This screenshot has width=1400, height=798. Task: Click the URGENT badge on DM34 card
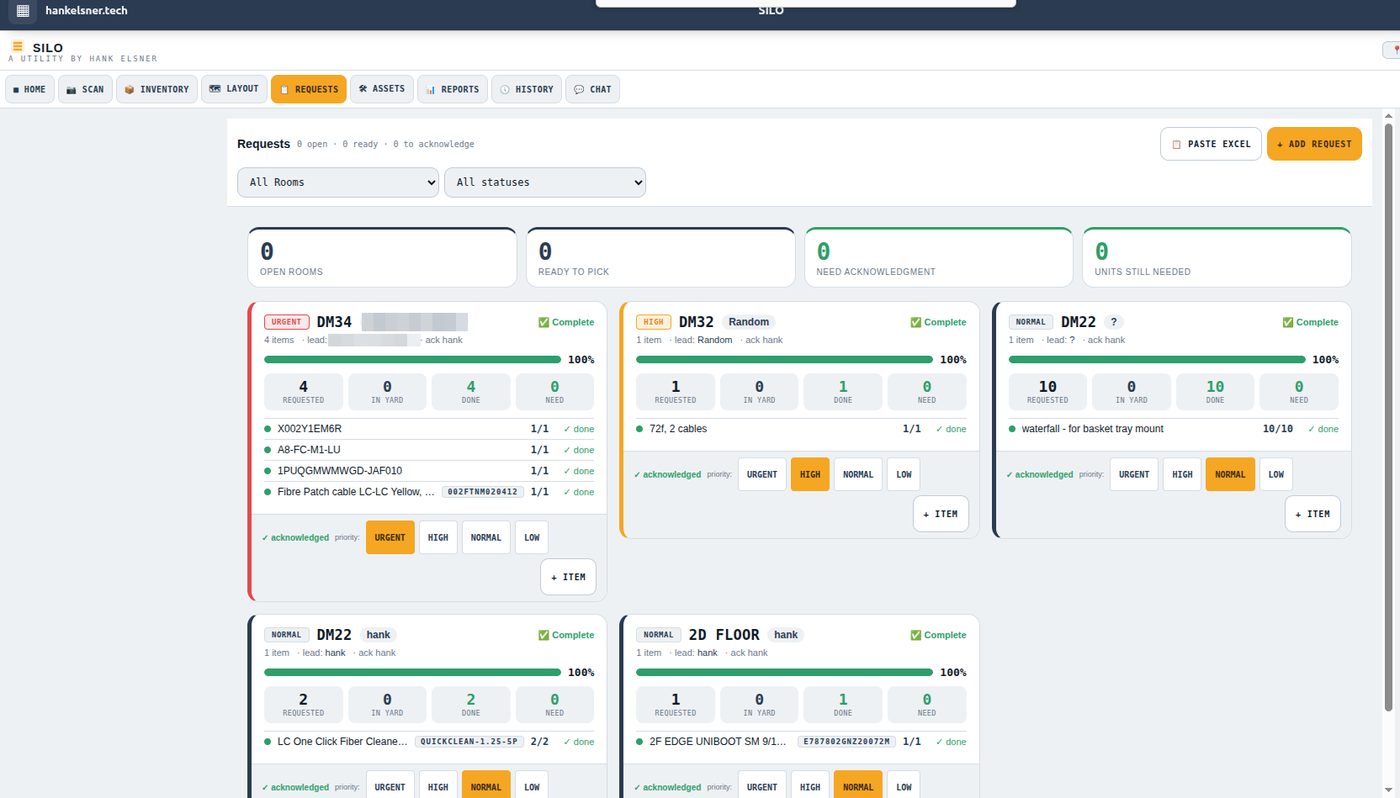(286, 322)
